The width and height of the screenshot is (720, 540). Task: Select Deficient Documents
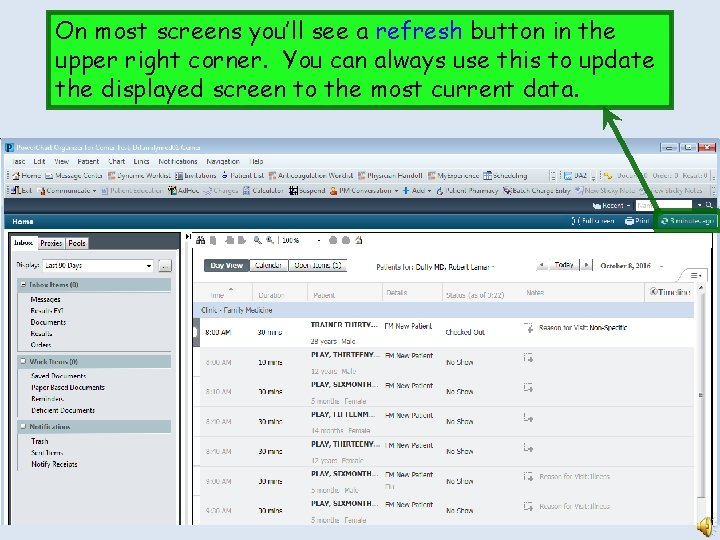(63, 410)
